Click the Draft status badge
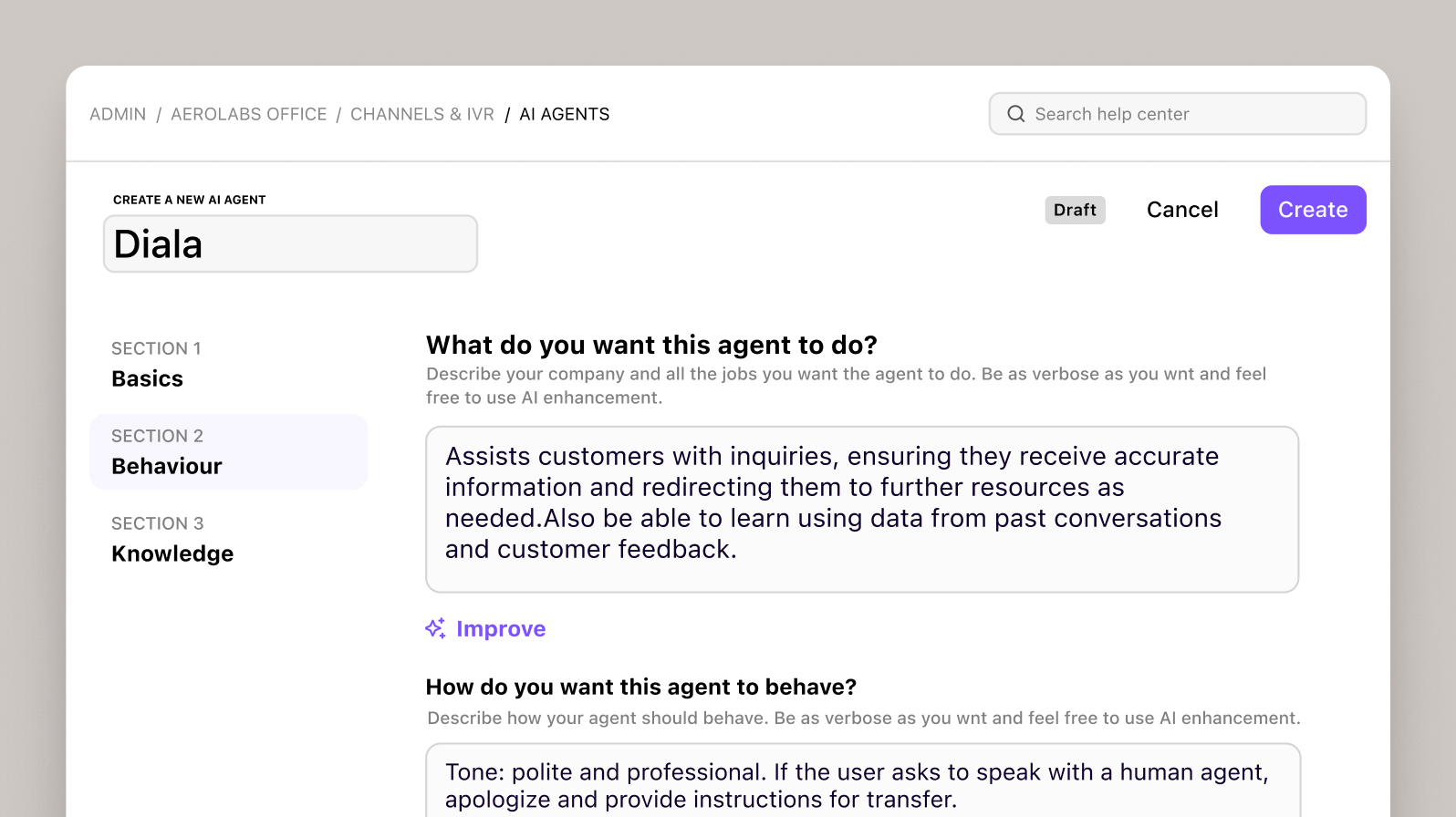The height and width of the screenshot is (817, 1456). [1075, 210]
